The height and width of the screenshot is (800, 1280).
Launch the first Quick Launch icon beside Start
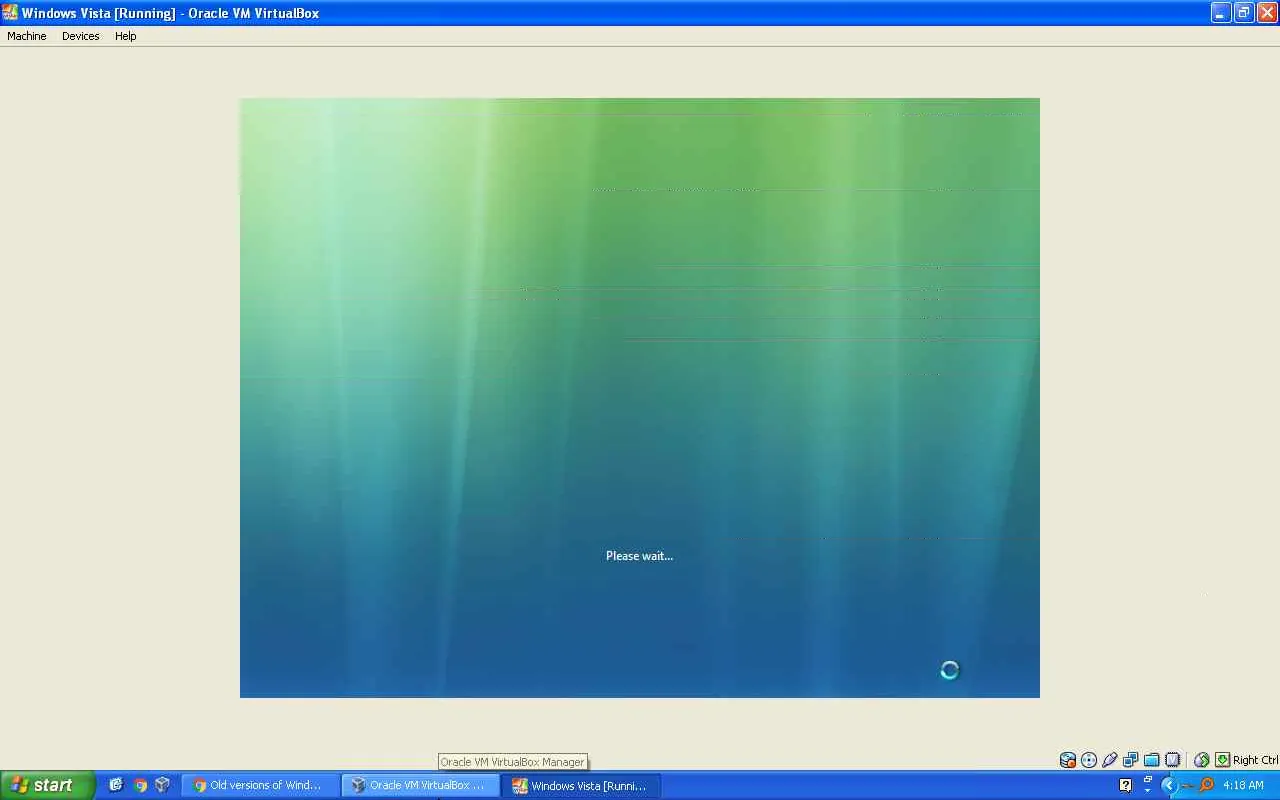click(116, 785)
